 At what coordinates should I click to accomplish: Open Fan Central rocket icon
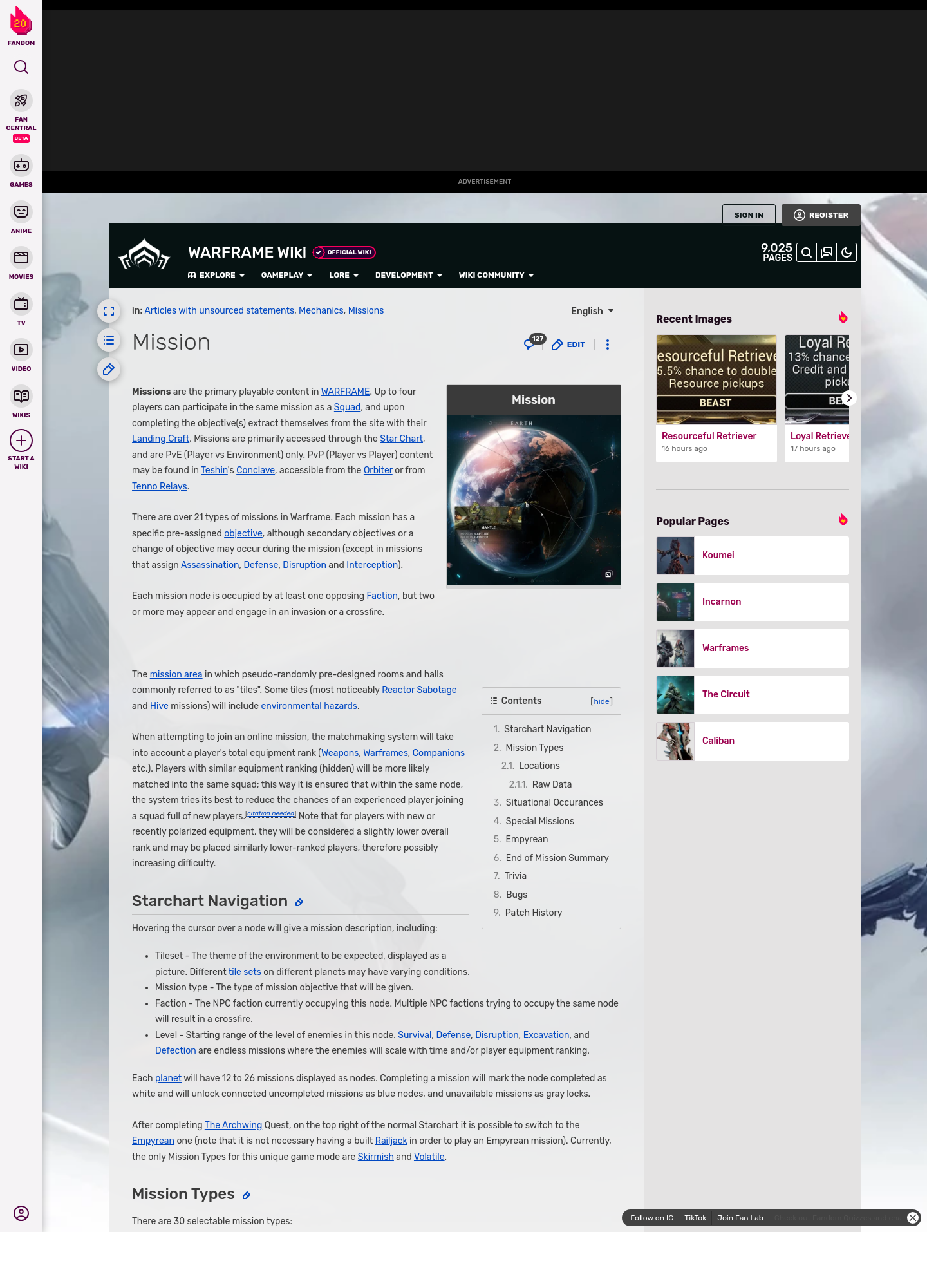21,100
